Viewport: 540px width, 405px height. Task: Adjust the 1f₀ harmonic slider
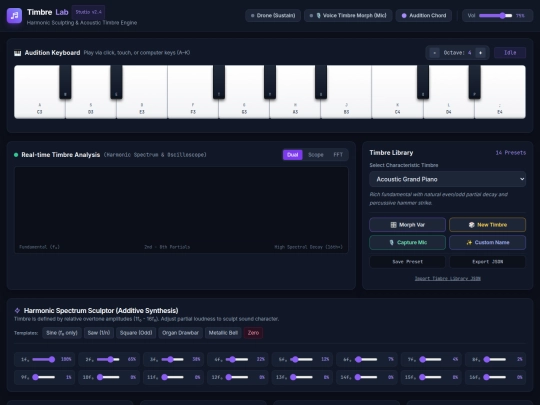[43, 360]
